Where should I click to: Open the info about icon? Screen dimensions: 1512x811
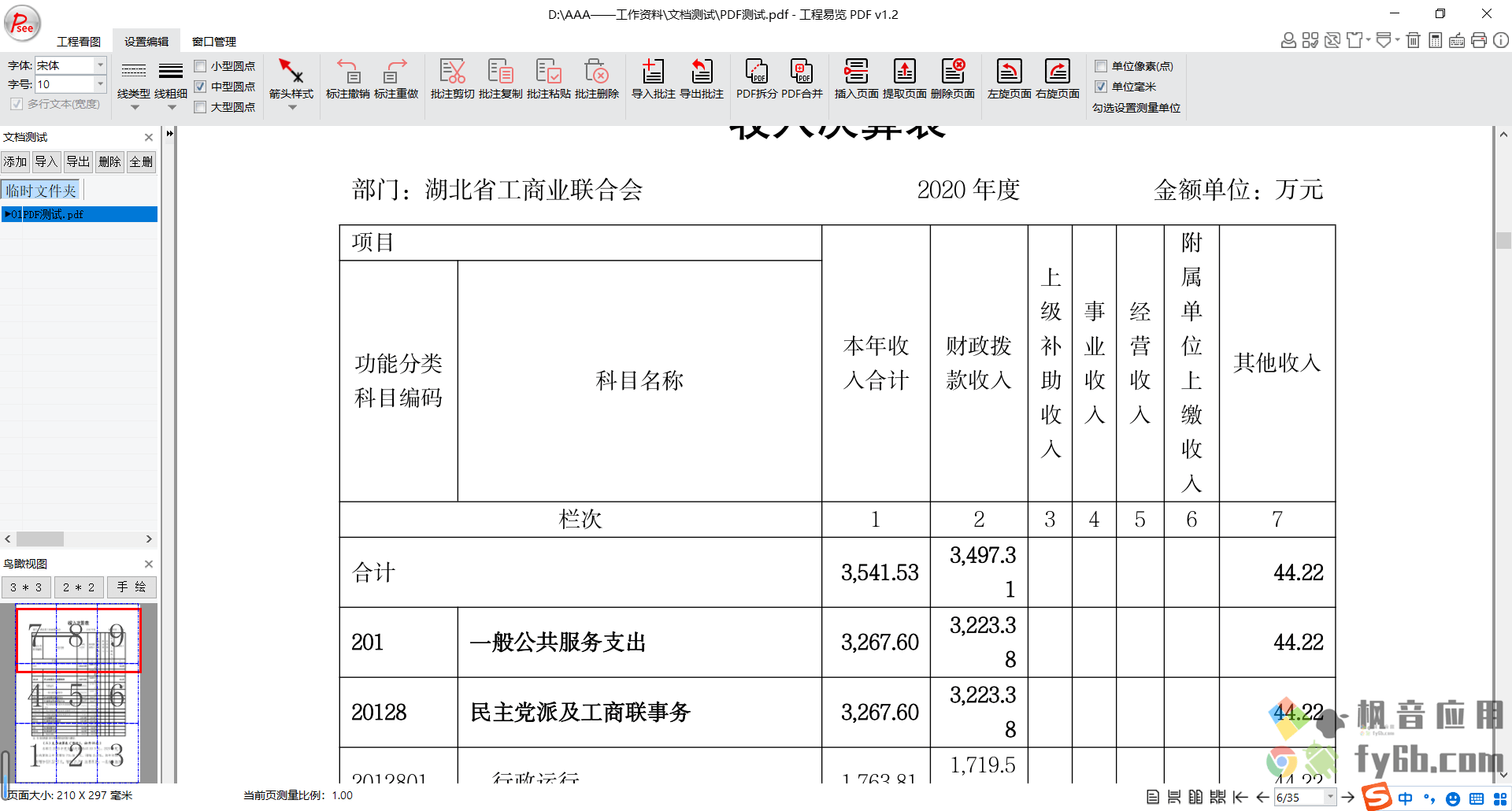1501,40
